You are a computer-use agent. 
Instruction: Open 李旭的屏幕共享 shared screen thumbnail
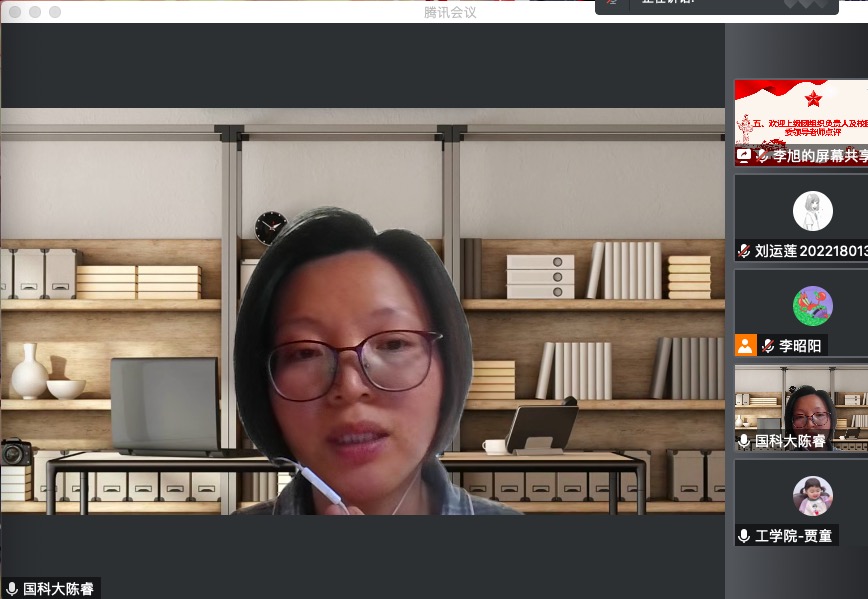click(801, 122)
